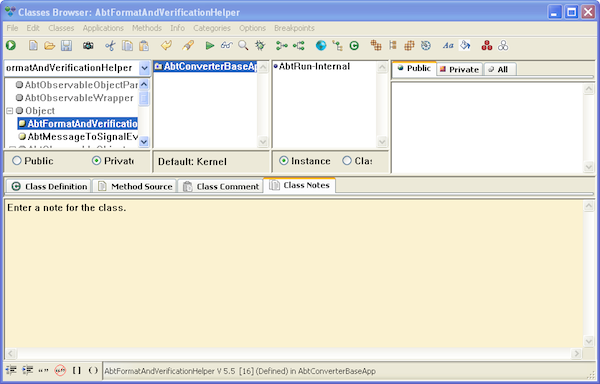
Task: Select AbtObservableObjectPar in the class tree
Action: point(77,85)
